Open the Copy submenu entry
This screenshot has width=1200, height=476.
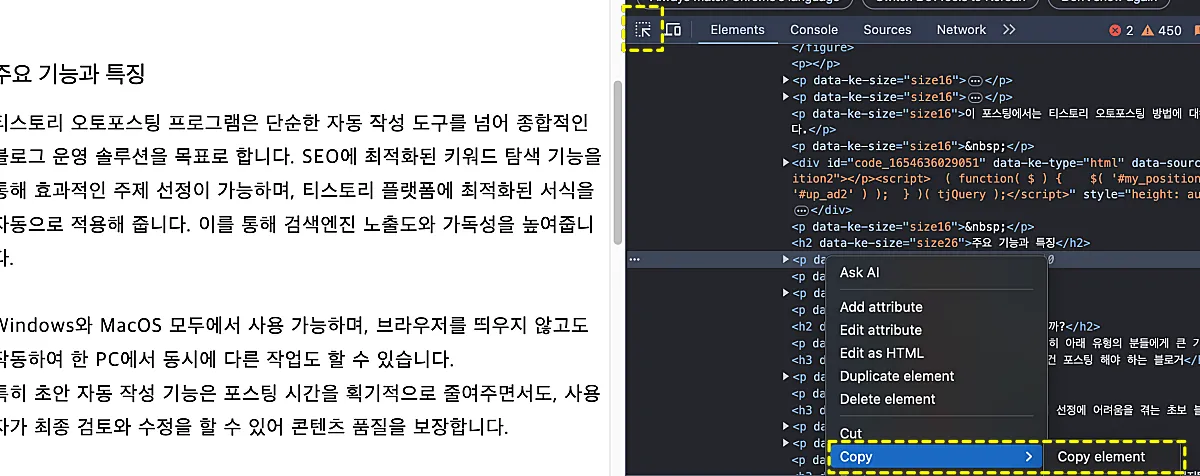coord(937,457)
